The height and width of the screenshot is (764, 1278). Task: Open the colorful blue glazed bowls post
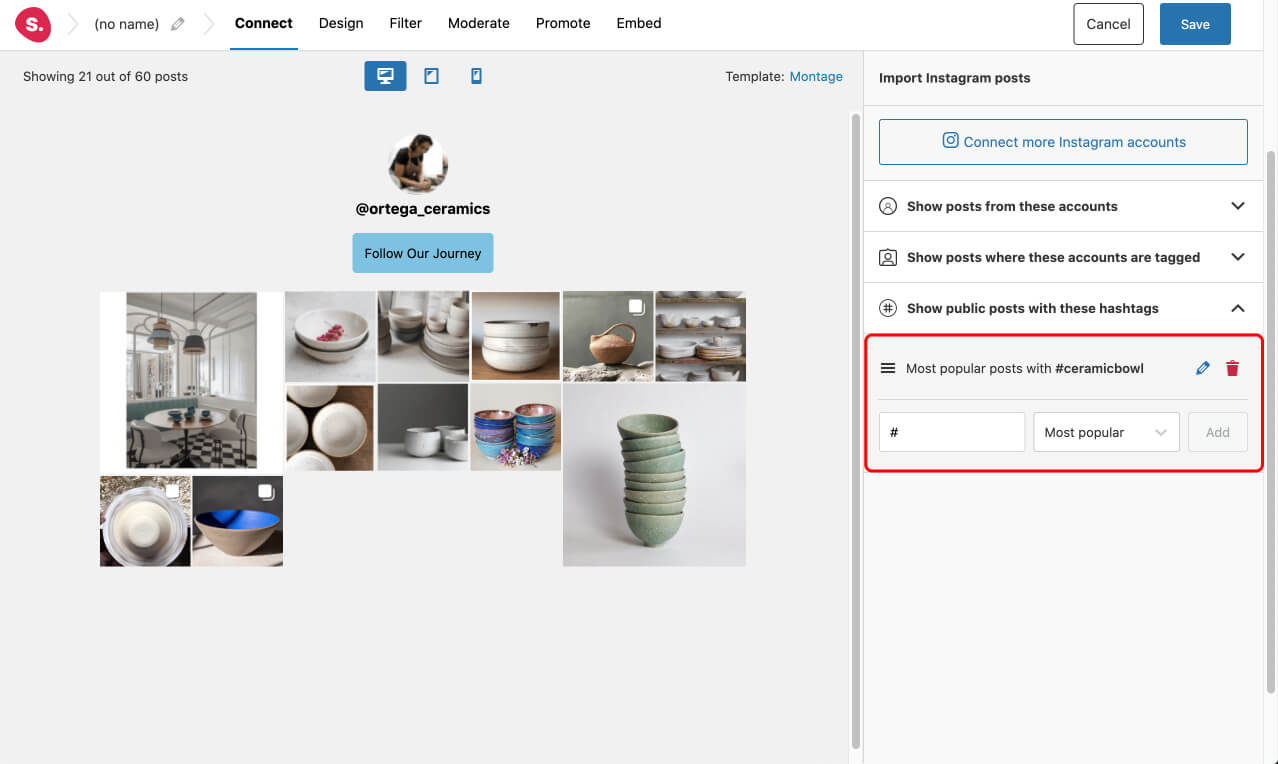[515, 427]
